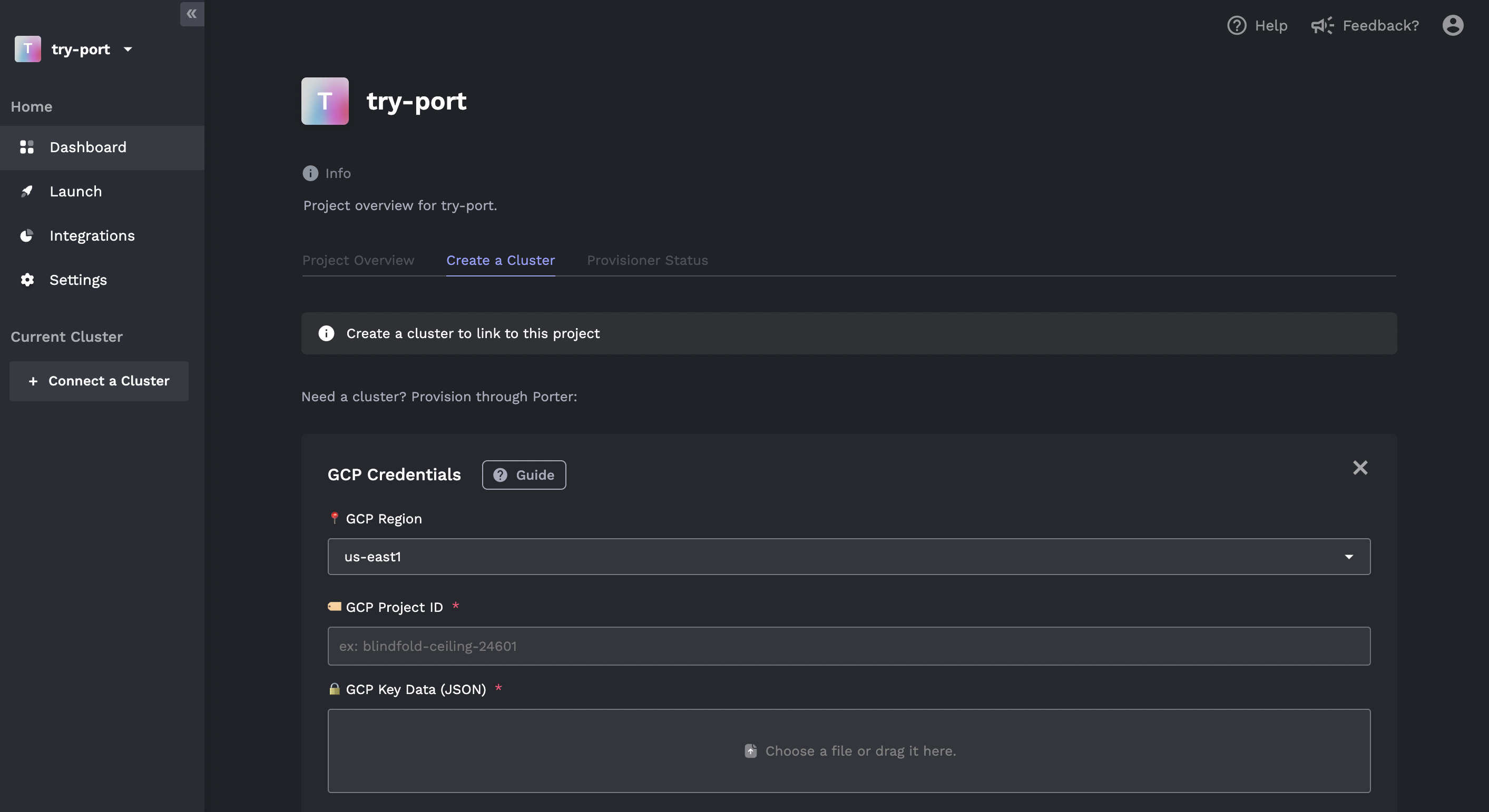Viewport: 1489px width, 812px height.
Task: Click the Integrations pie icon
Action: tap(26, 235)
